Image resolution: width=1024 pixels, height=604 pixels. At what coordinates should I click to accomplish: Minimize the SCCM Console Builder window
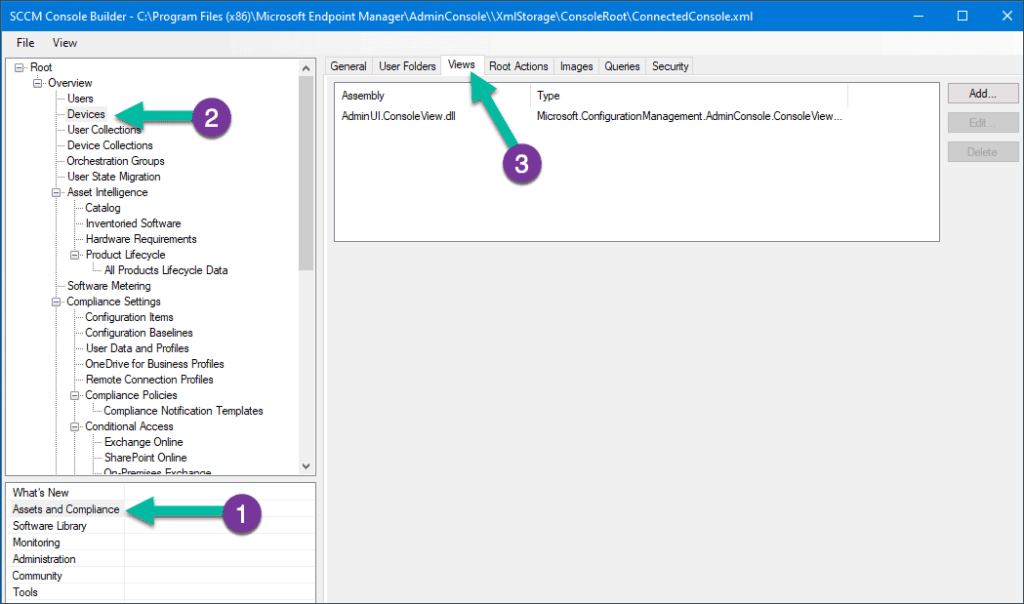[x=918, y=16]
